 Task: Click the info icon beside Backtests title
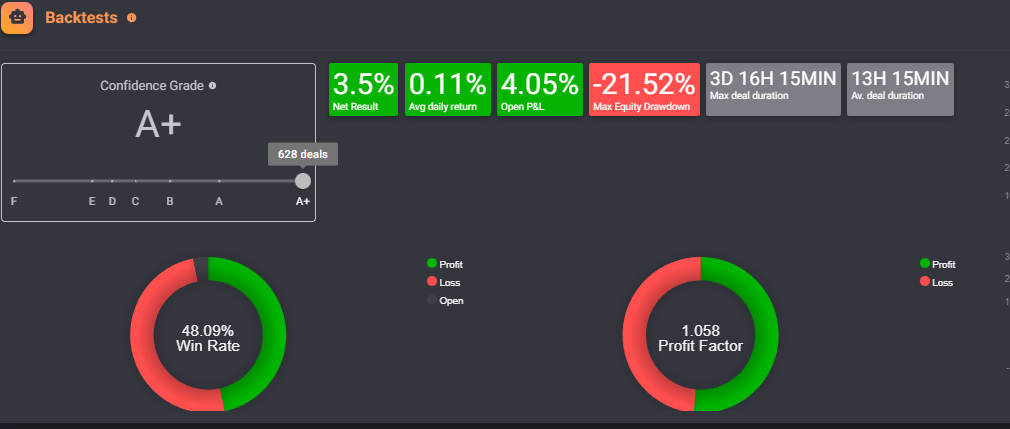132,18
